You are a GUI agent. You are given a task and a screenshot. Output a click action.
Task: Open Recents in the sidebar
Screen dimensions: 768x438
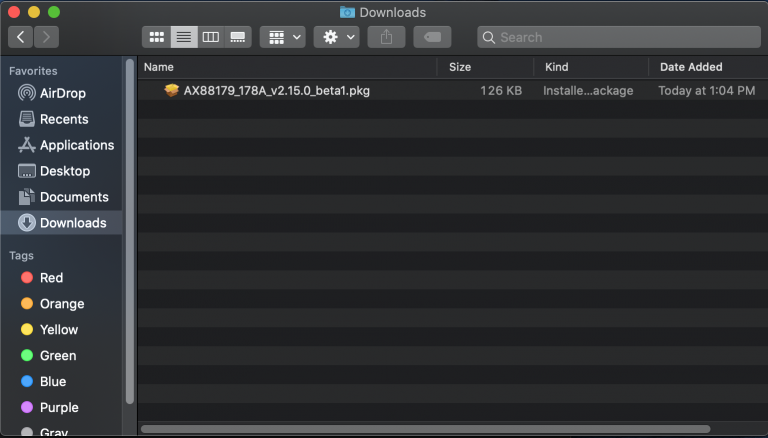61,119
